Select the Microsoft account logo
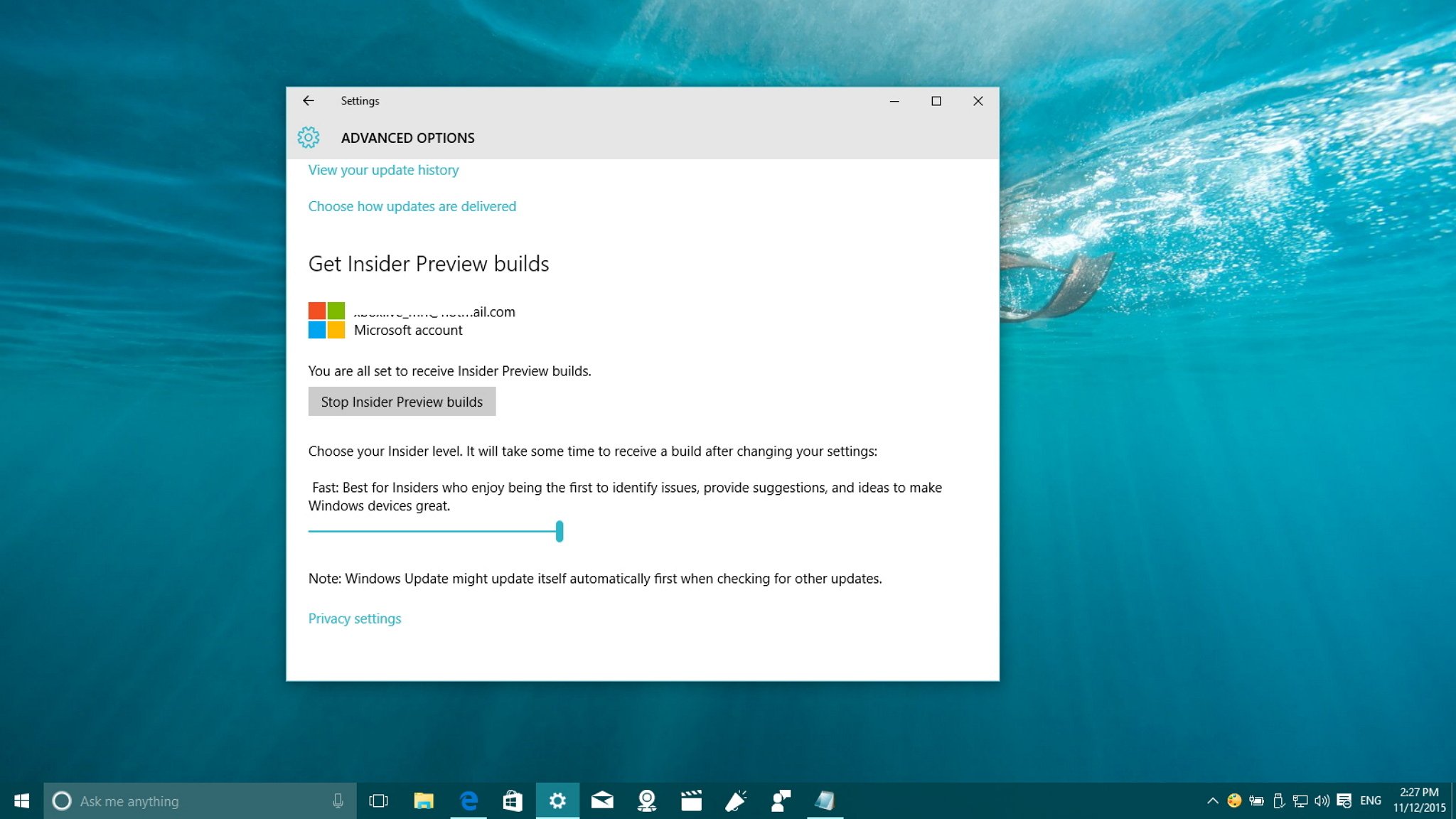The width and height of the screenshot is (1456, 819). [327, 319]
